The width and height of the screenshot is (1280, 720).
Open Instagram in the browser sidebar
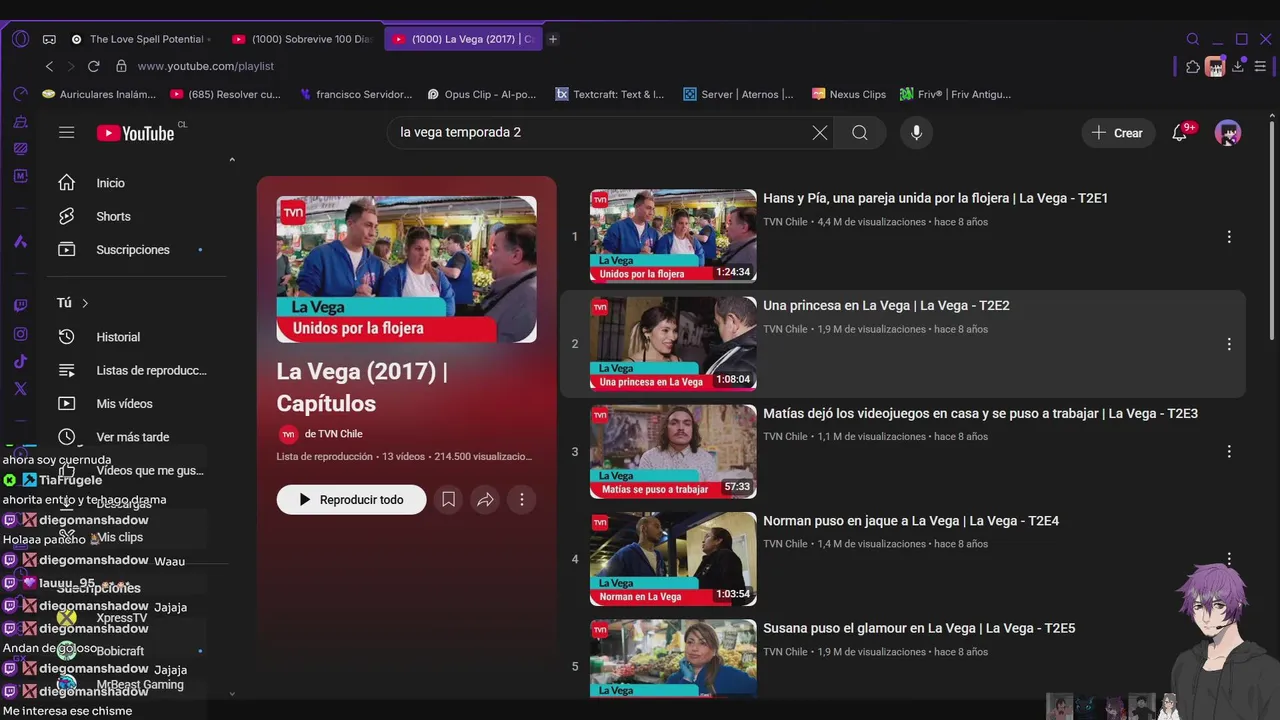click(x=20, y=333)
